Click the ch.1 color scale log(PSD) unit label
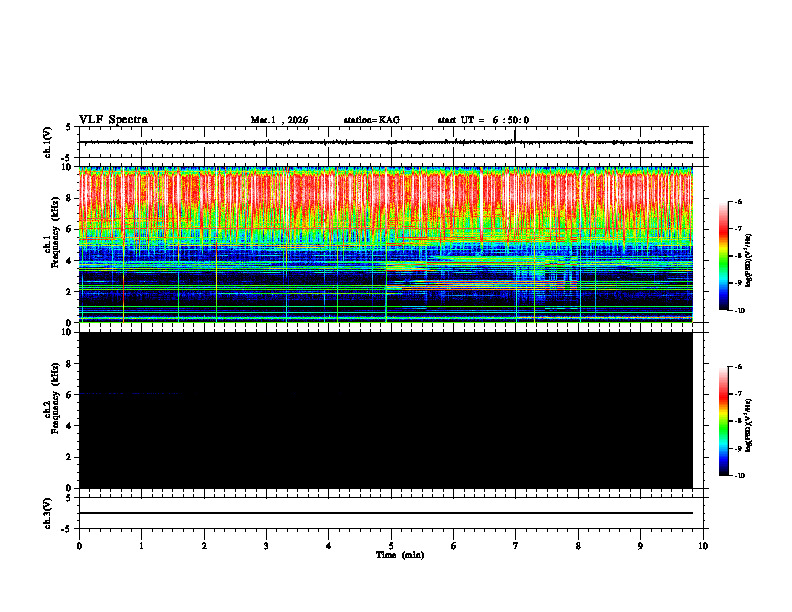The image size is (792, 612). [x=749, y=260]
